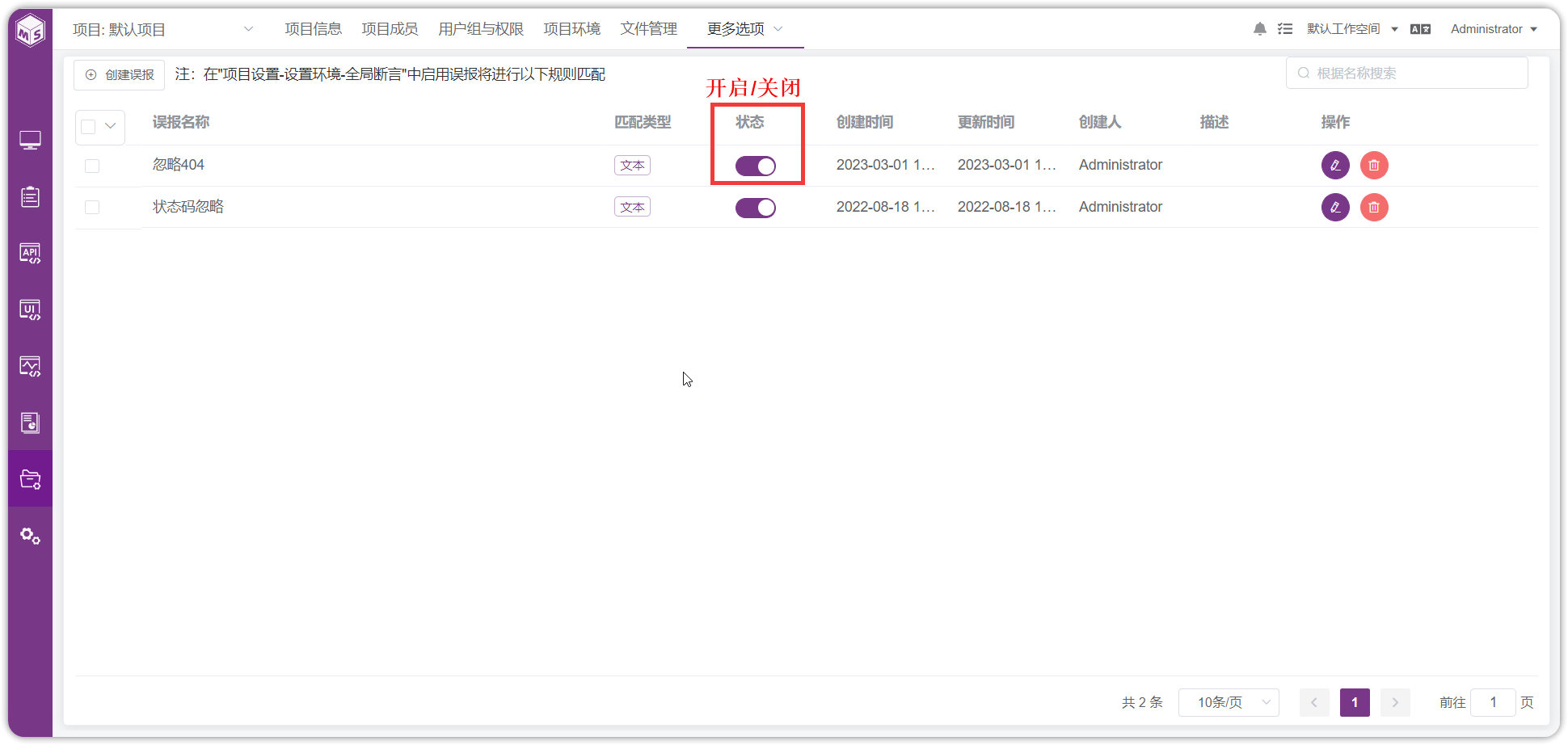The image size is (1568, 745).
Task: Click the next page arrow
Action: click(x=1395, y=702)
